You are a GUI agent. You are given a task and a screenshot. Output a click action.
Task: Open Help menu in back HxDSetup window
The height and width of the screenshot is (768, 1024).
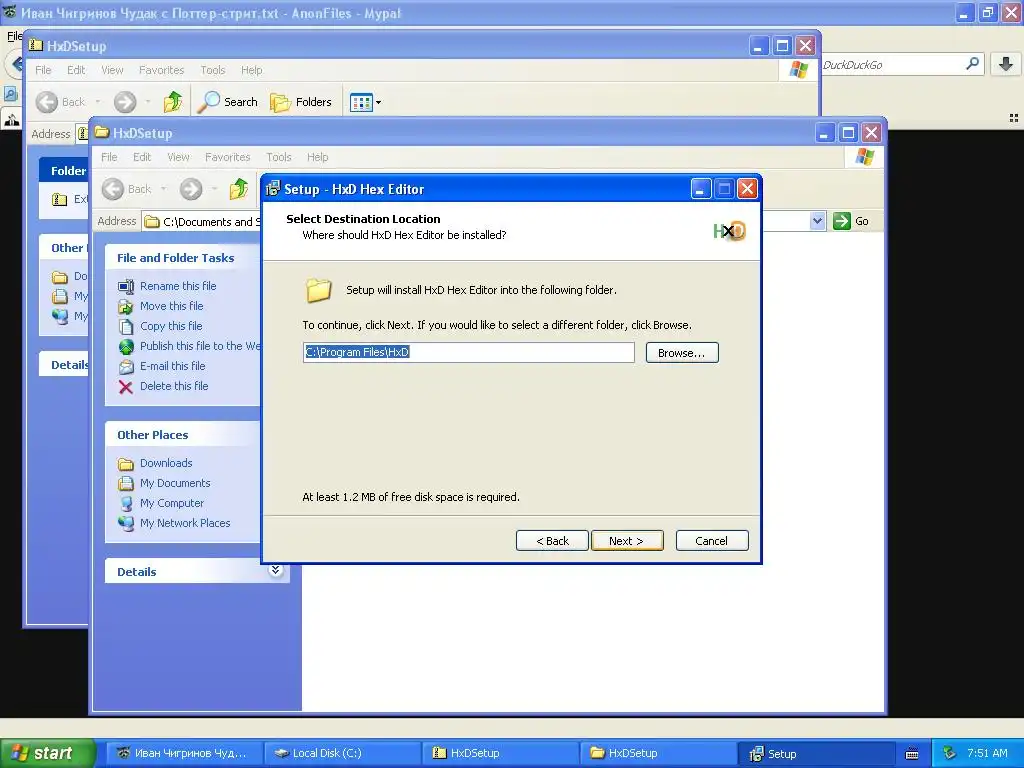(251, 70)
